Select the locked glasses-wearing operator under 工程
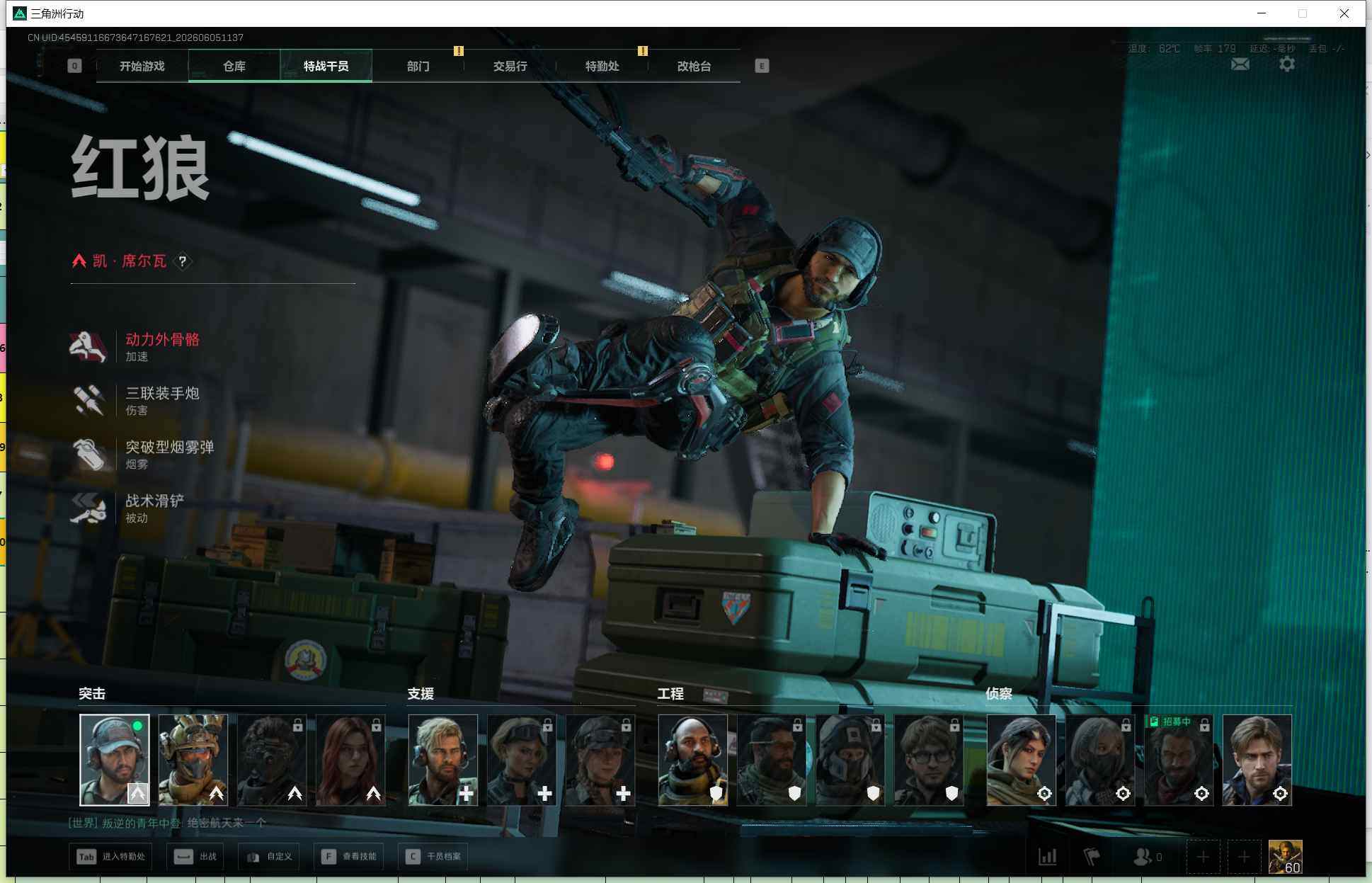The height and width of the screenshot is (883, 1372). tap(929, 760)
